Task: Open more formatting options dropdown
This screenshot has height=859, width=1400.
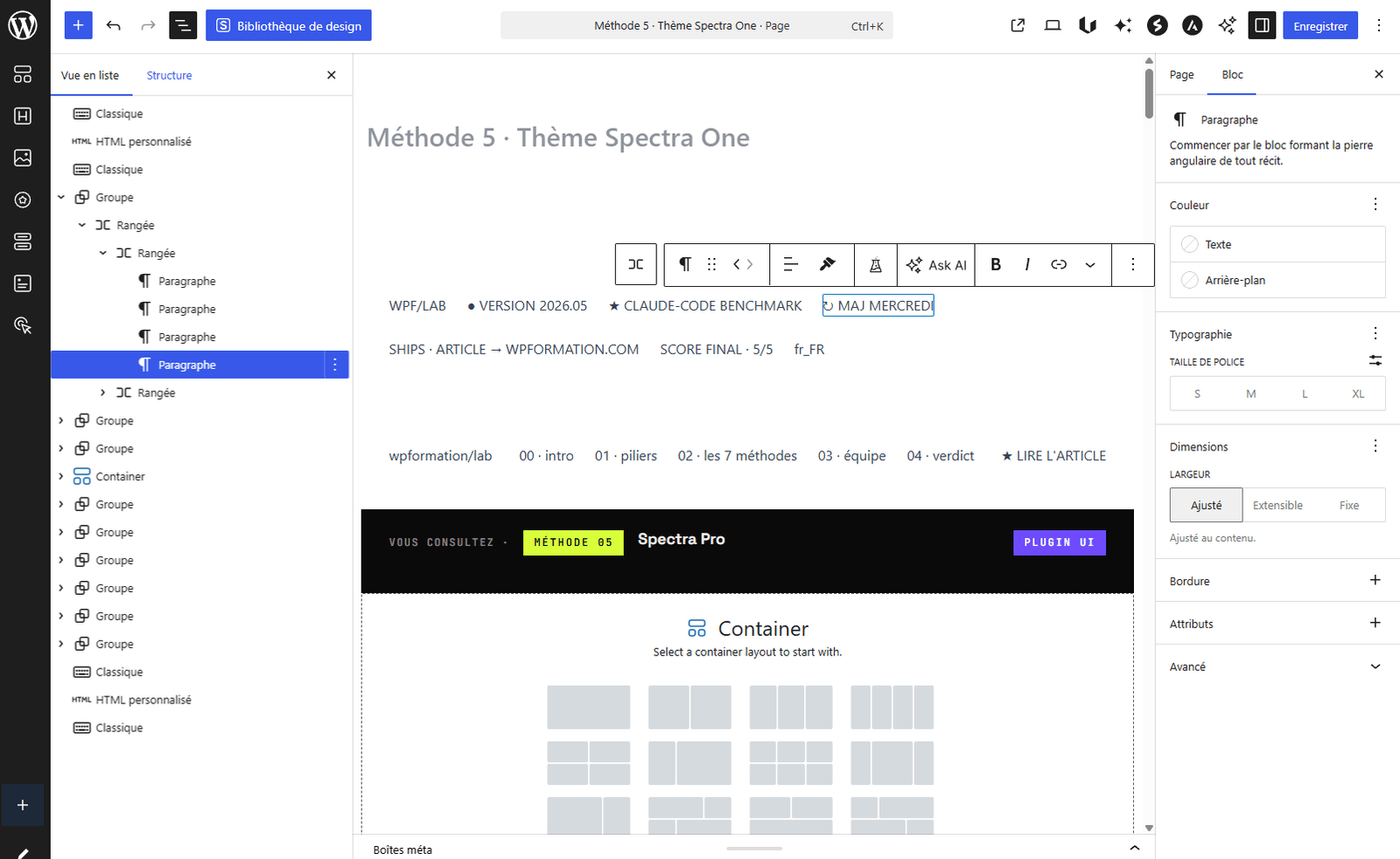Action: [x=1090, y=264]
